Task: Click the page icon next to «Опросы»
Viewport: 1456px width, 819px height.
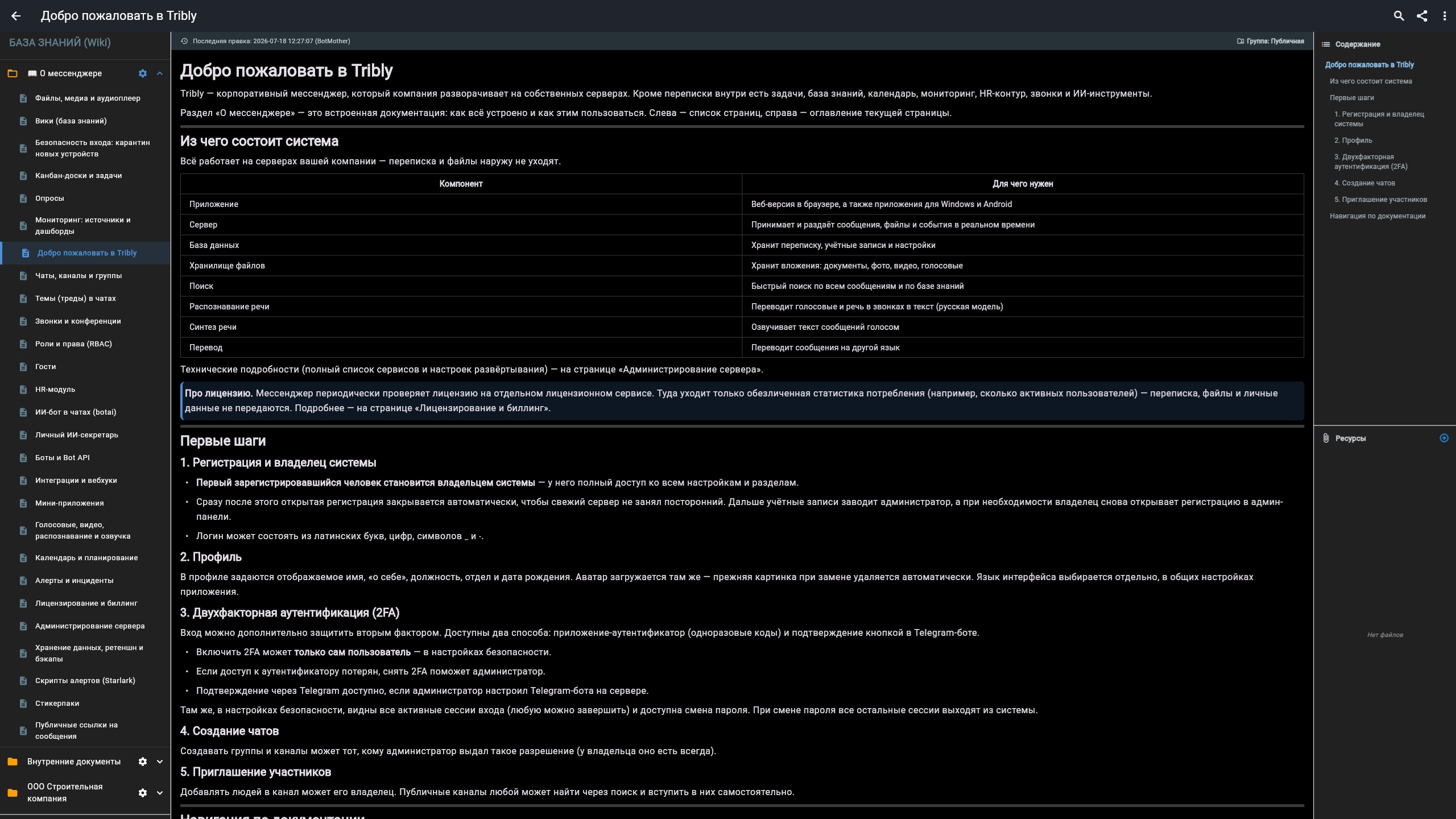Action: [x=23, y=198]
